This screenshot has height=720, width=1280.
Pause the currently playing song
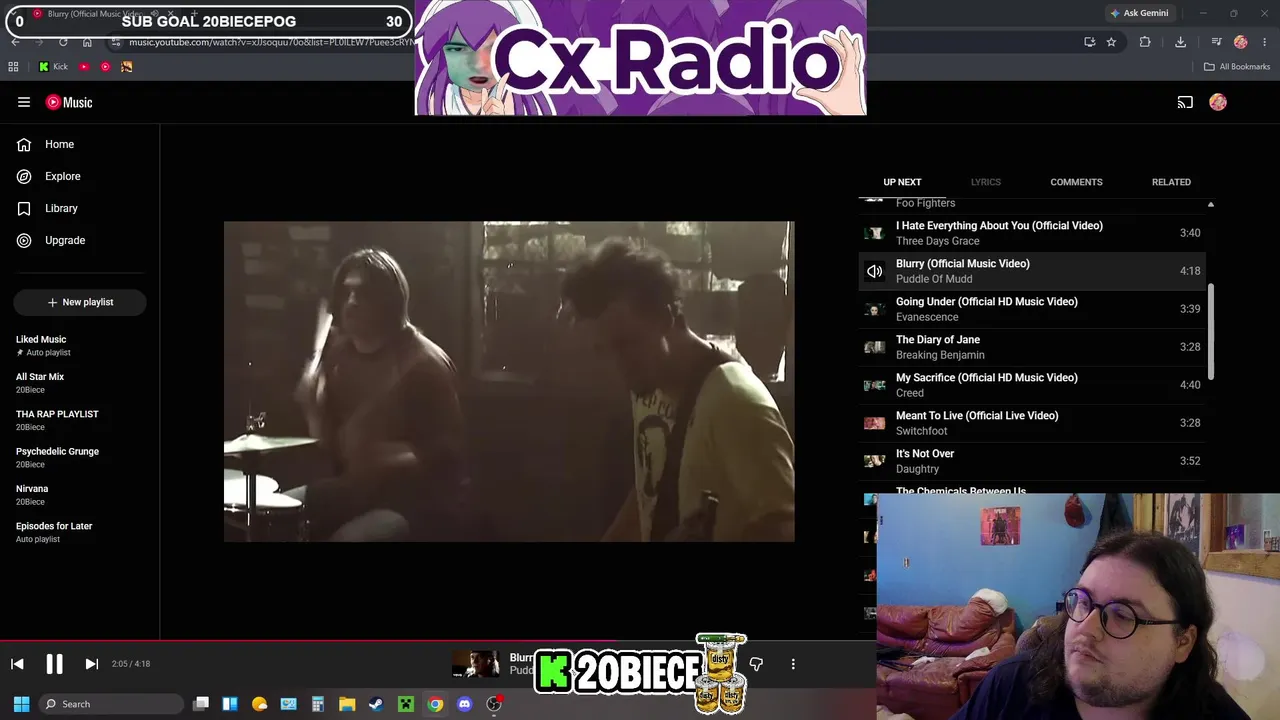54,664
